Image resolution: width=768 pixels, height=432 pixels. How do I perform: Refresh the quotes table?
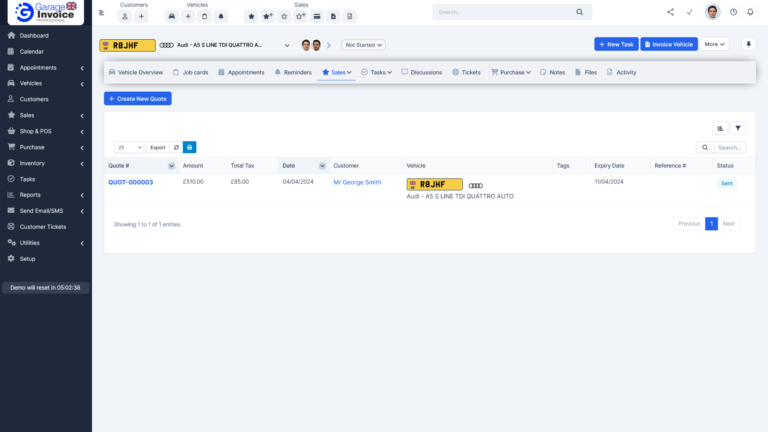tap(176, 147)
